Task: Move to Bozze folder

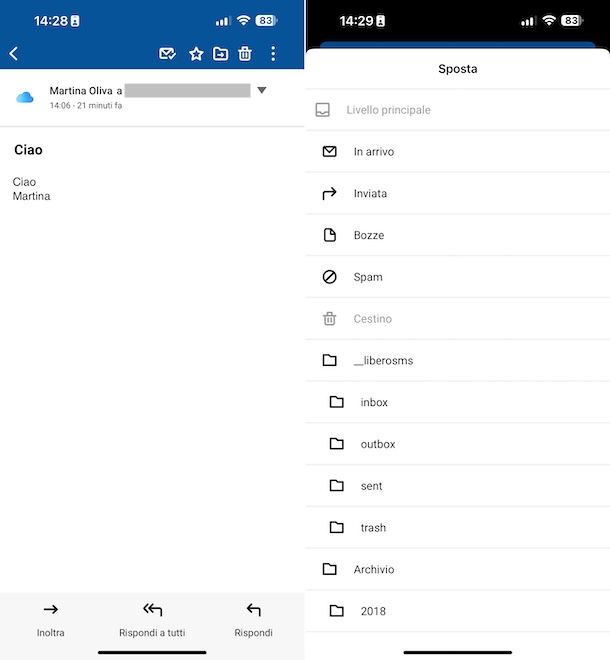Action: (x=458, y=235)
